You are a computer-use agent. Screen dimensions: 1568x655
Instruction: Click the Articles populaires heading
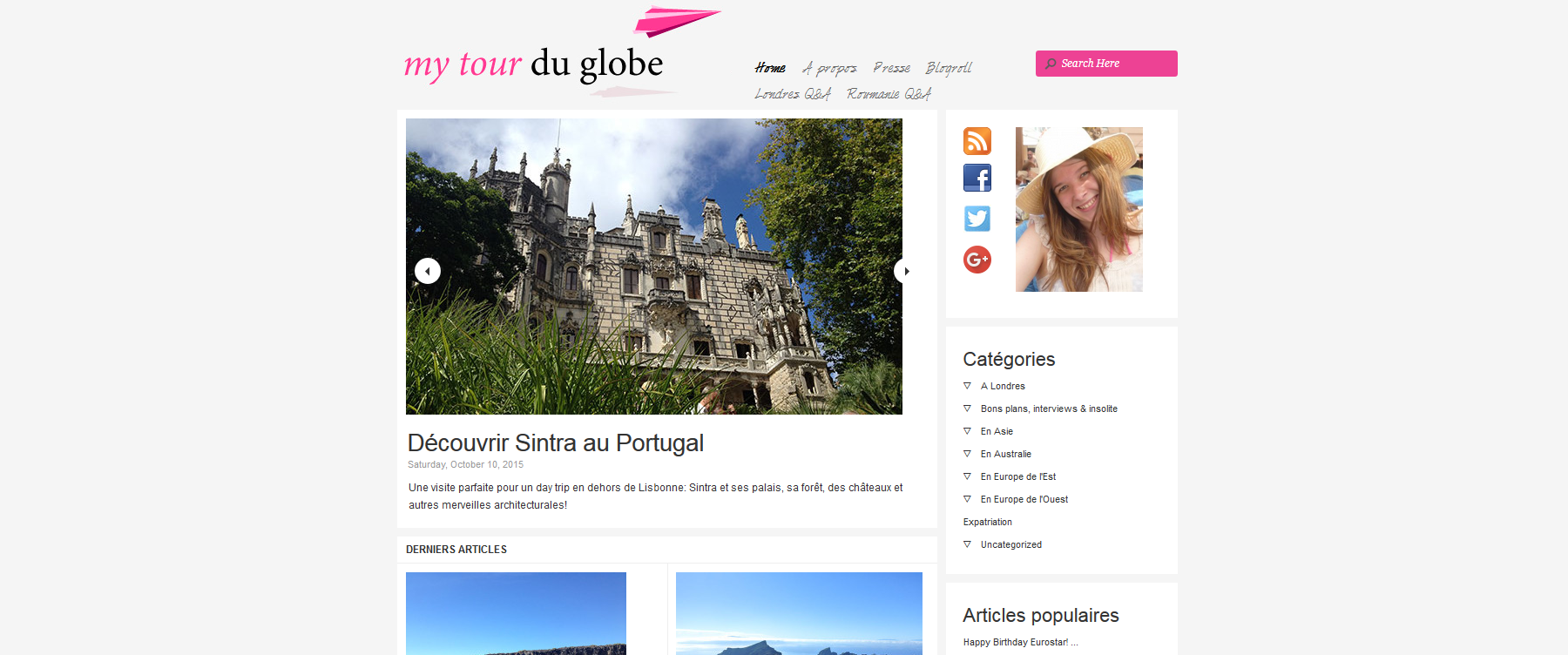coord(1041,615)
